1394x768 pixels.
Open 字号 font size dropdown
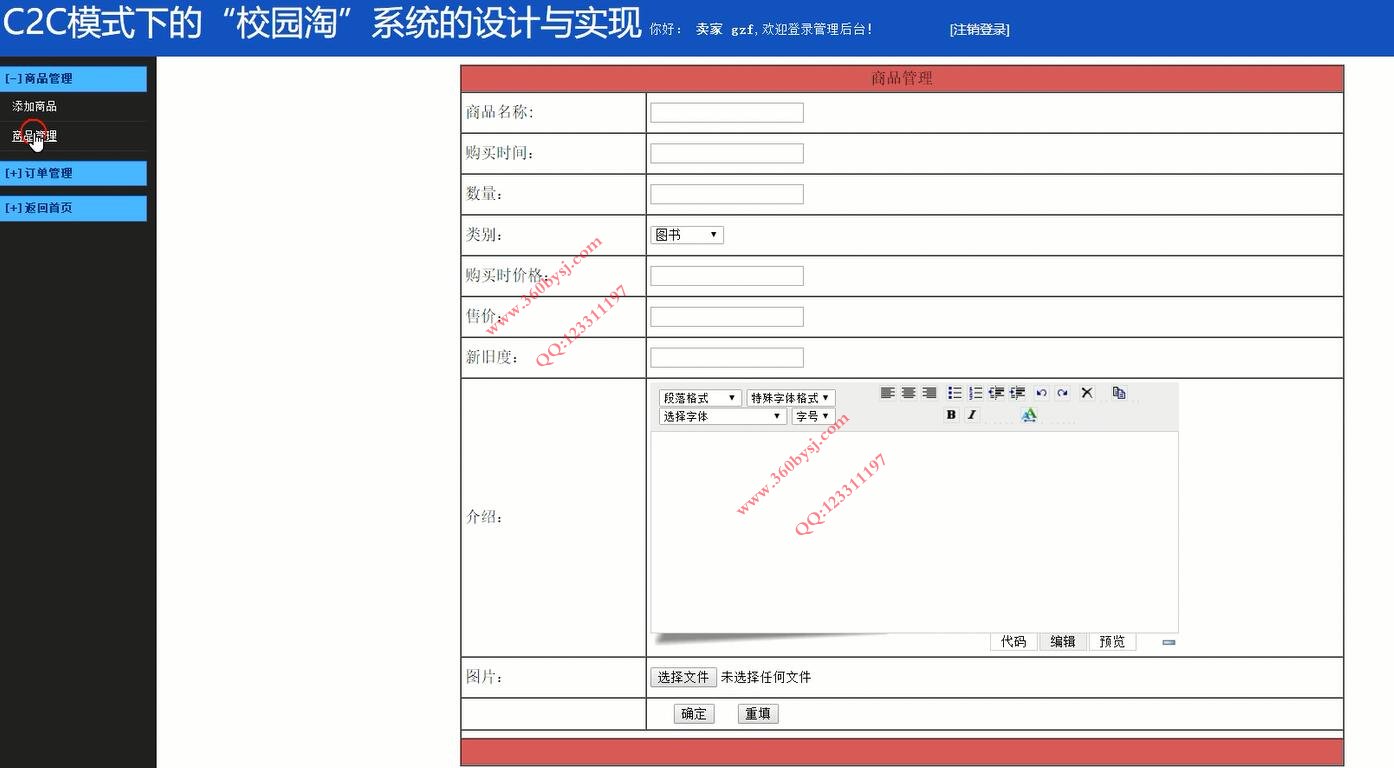click(813, 416)
